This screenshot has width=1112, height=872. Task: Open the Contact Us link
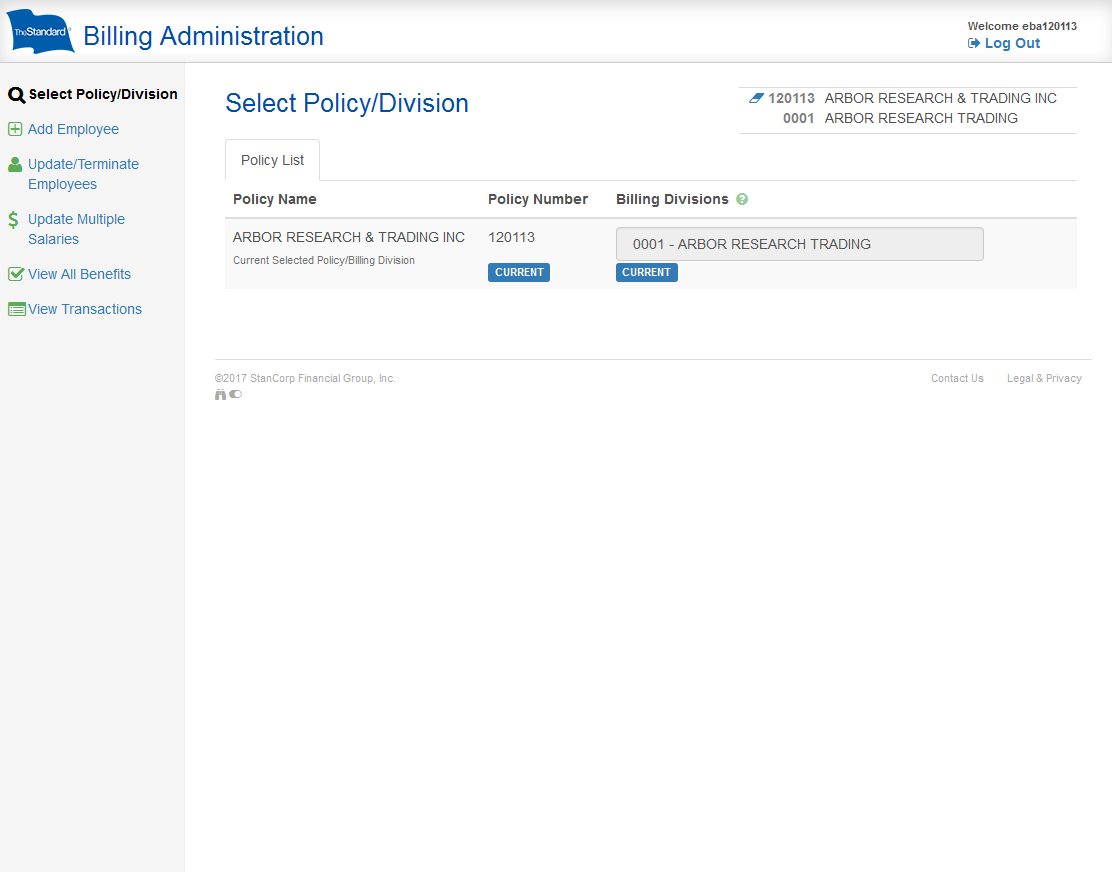coord(956,378)
